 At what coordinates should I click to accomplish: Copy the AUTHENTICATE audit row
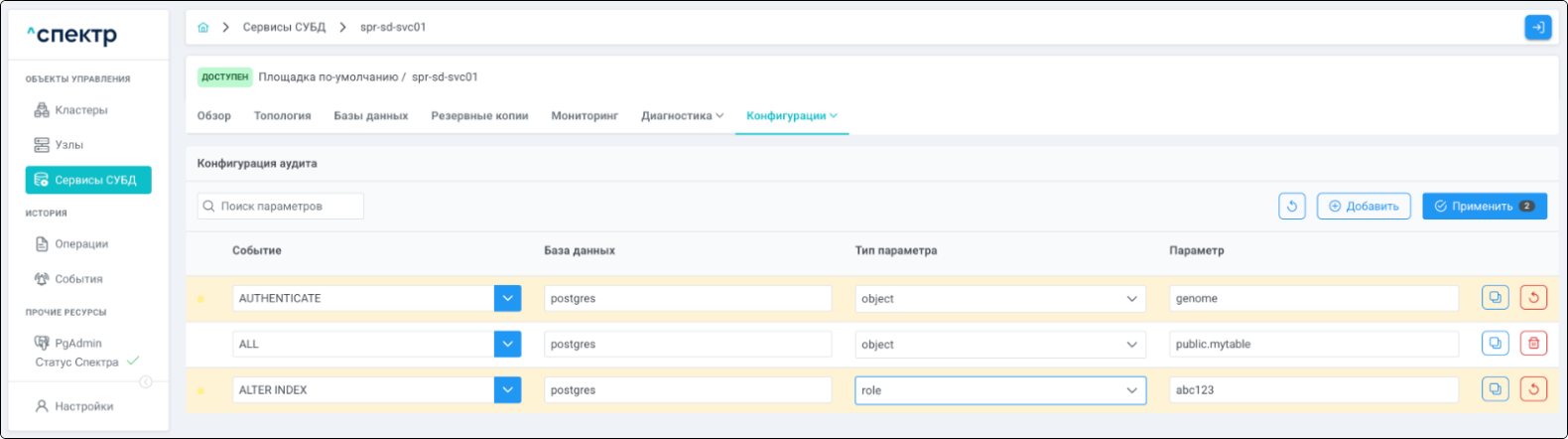coord(1495,298)
